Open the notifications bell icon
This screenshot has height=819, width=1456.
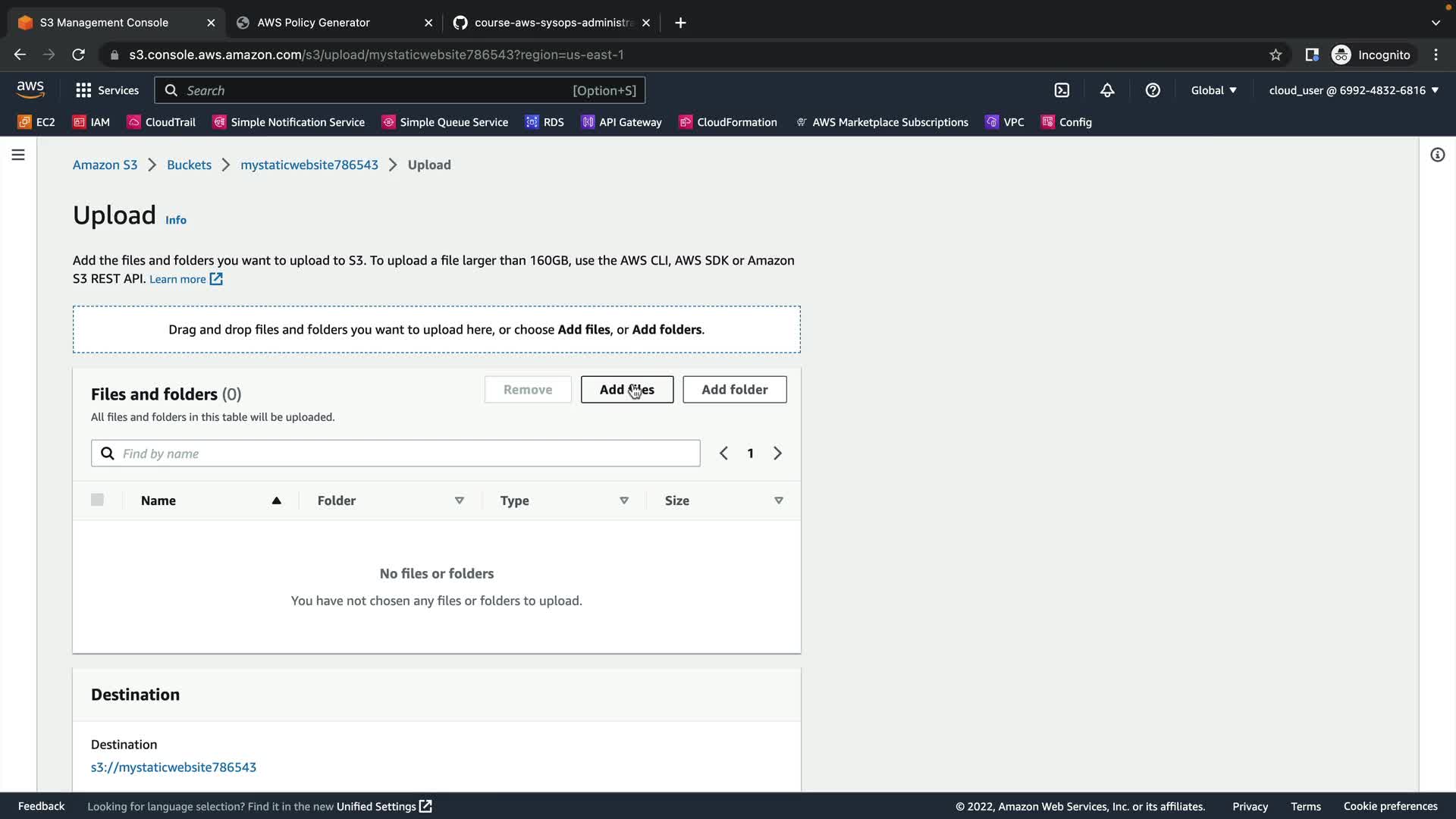tap(1107, 90)
